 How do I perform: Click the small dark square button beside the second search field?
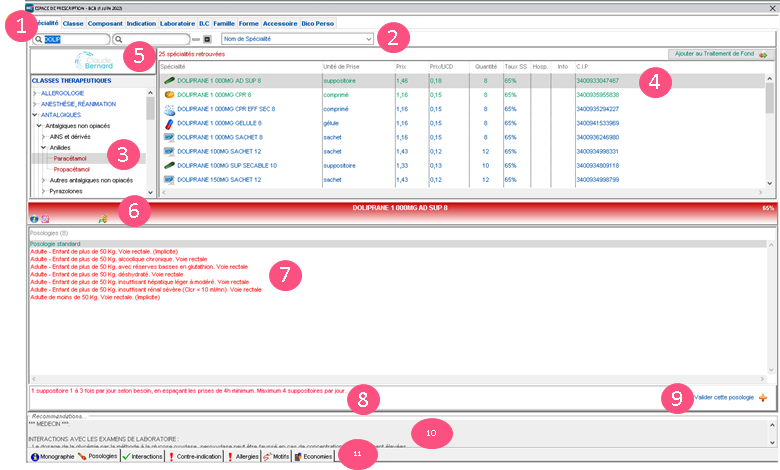coord(207,39)
